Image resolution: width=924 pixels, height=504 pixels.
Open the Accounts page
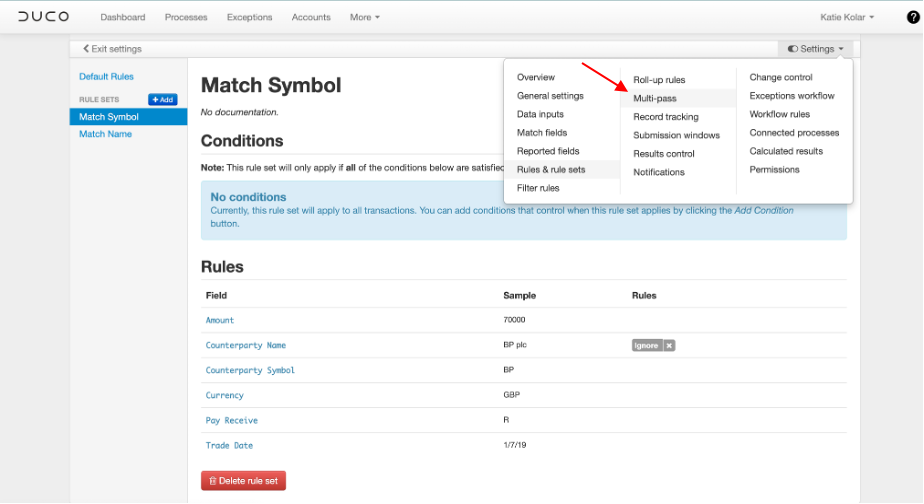(311, 17)
